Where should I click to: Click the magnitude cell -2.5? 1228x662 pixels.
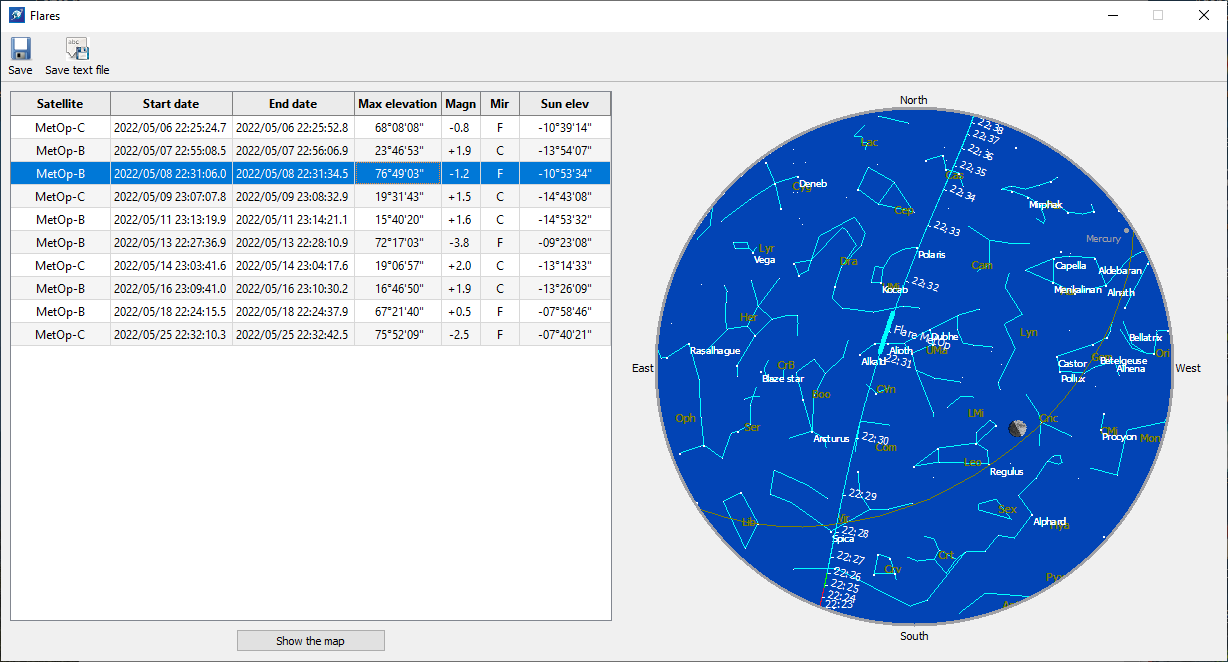[x=461, y=335]
